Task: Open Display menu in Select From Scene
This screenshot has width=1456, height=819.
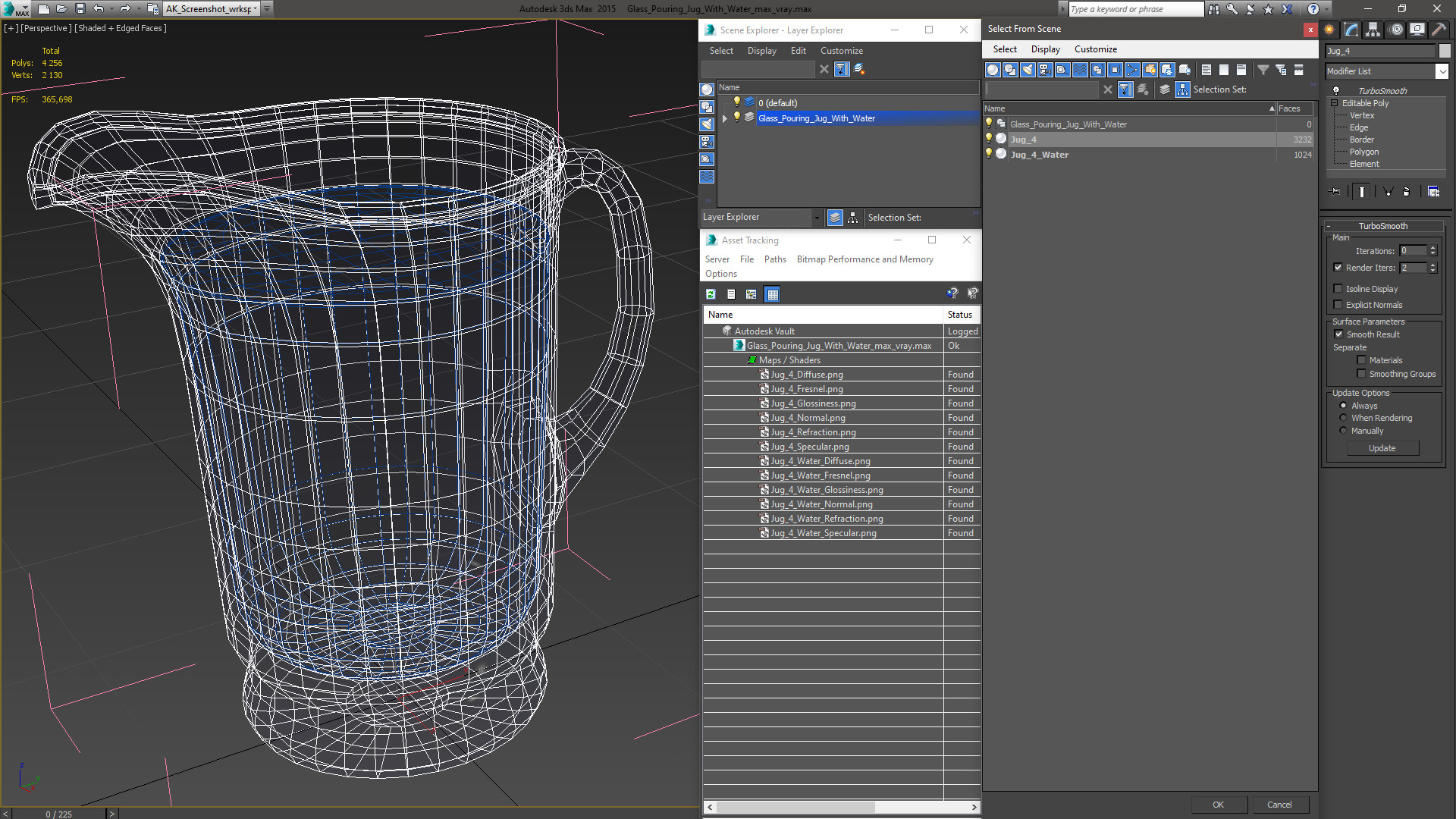Action: pyautogui.click(x=1045, y=49)
